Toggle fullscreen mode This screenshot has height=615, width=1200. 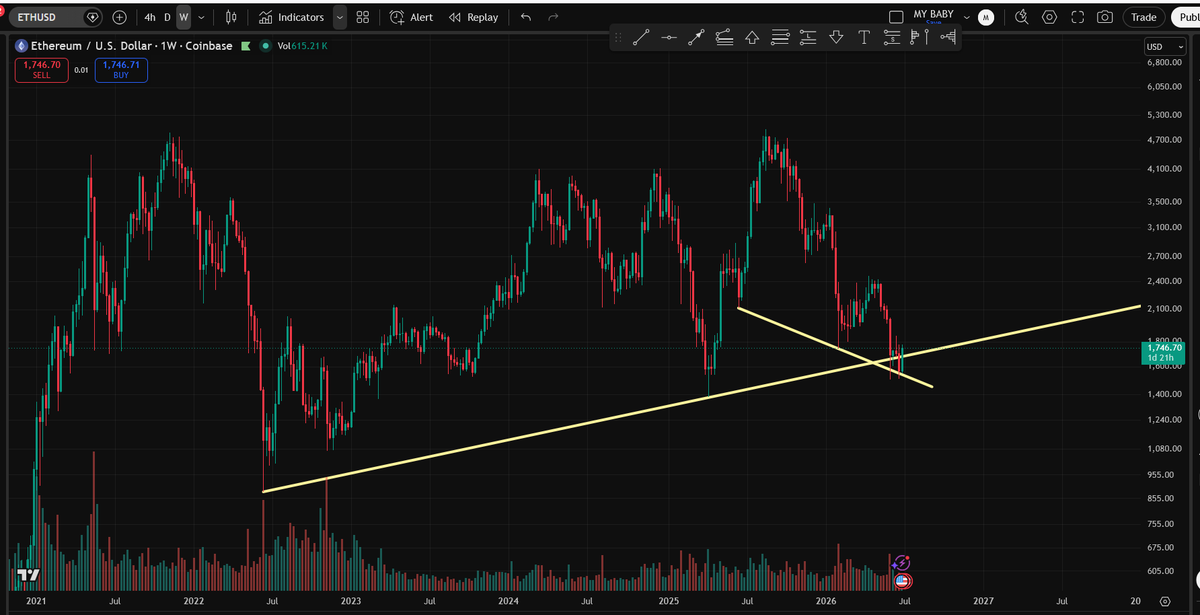1077,17
